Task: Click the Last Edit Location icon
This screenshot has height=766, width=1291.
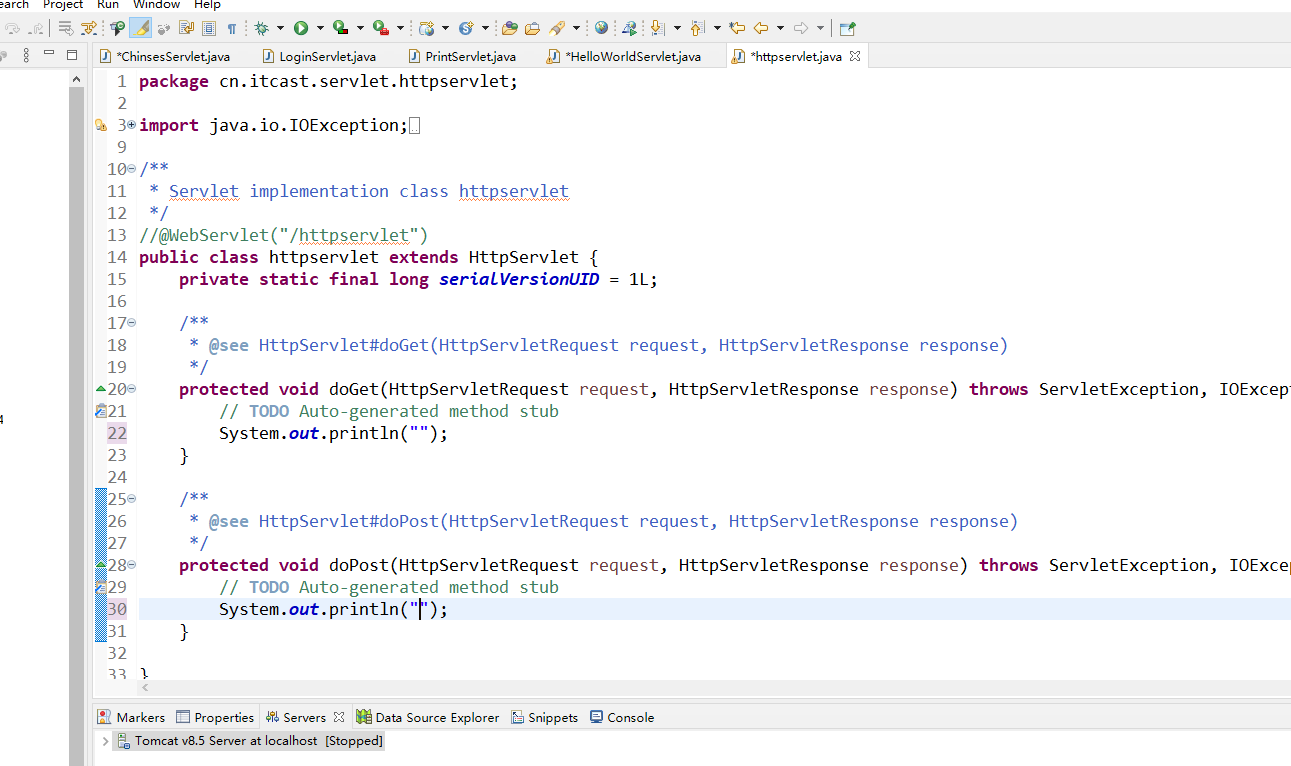Action: (737, 28)
